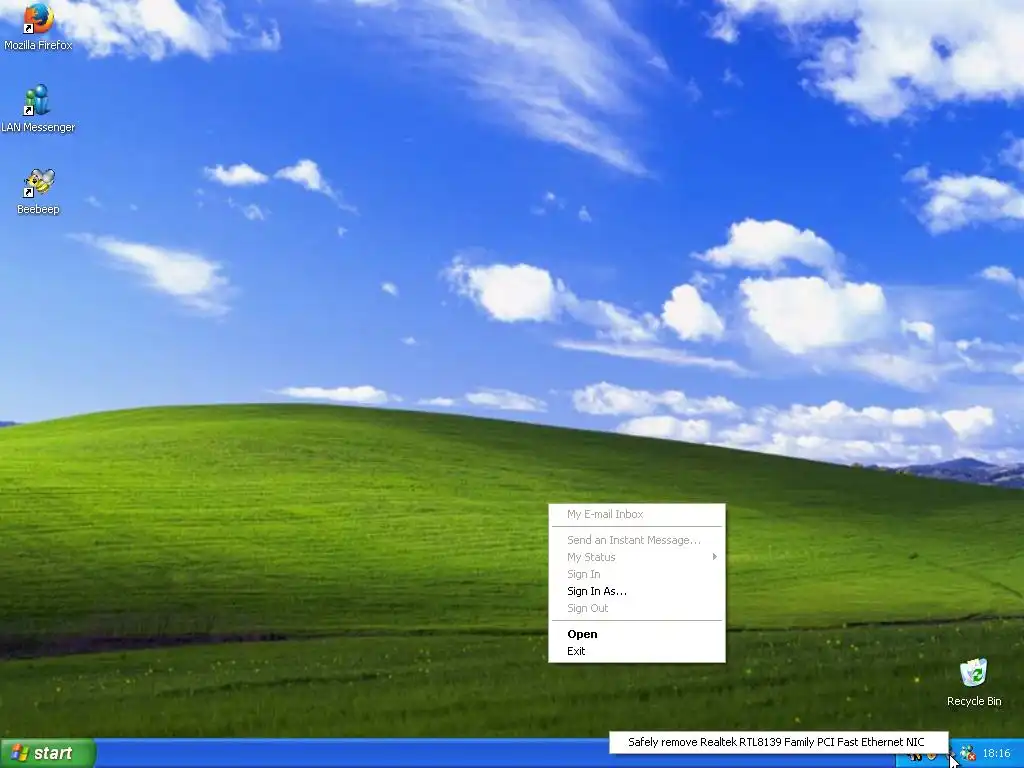Screen dimensions: 1024x768
Task: Click 'Safely remove Realtek RTL8139' popup item
Action: 778,743
